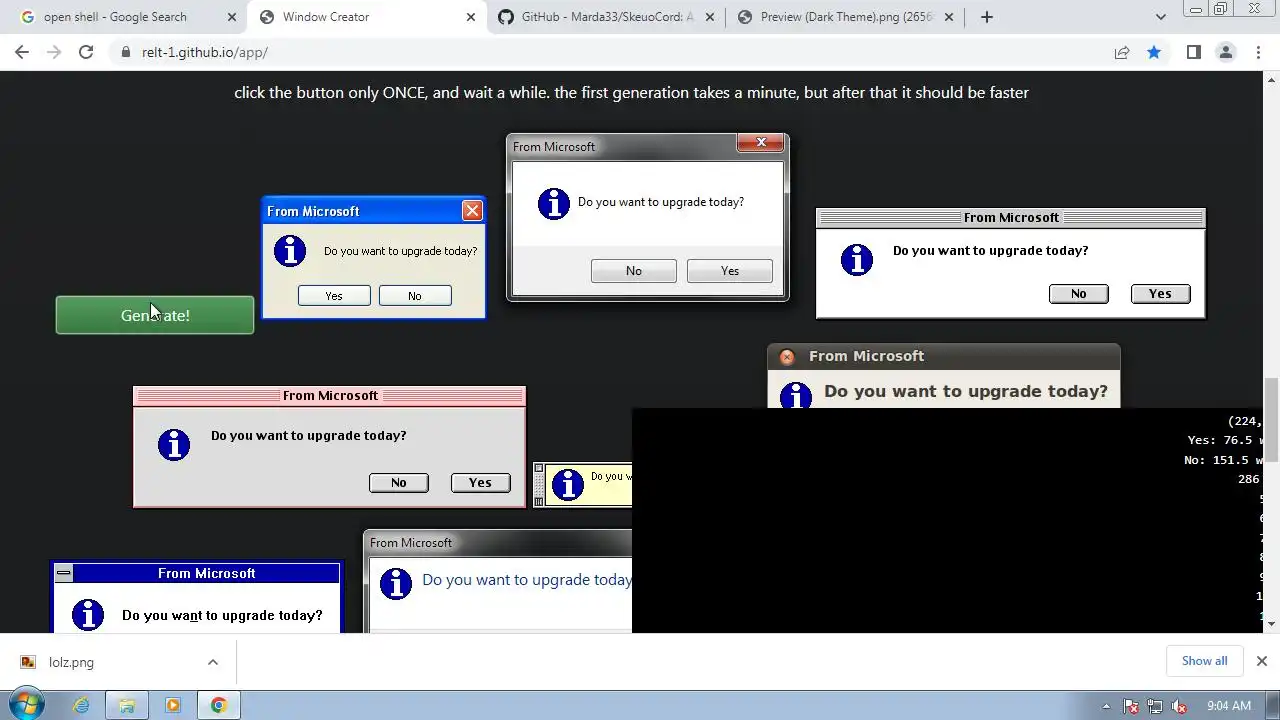Click the info icon in the white striped-title dialog
The width and height of the screenshot is (1280, 720).
(x=857, y=260)
